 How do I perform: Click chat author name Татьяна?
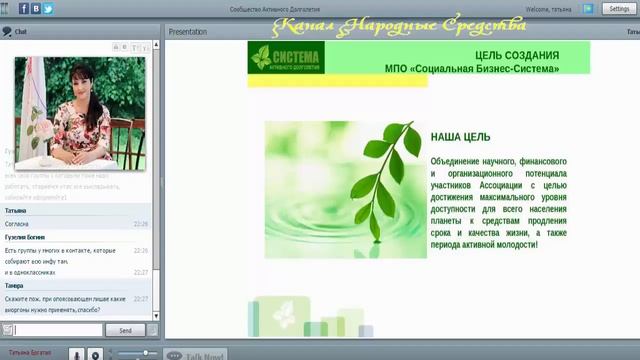[x=16, y=211]
